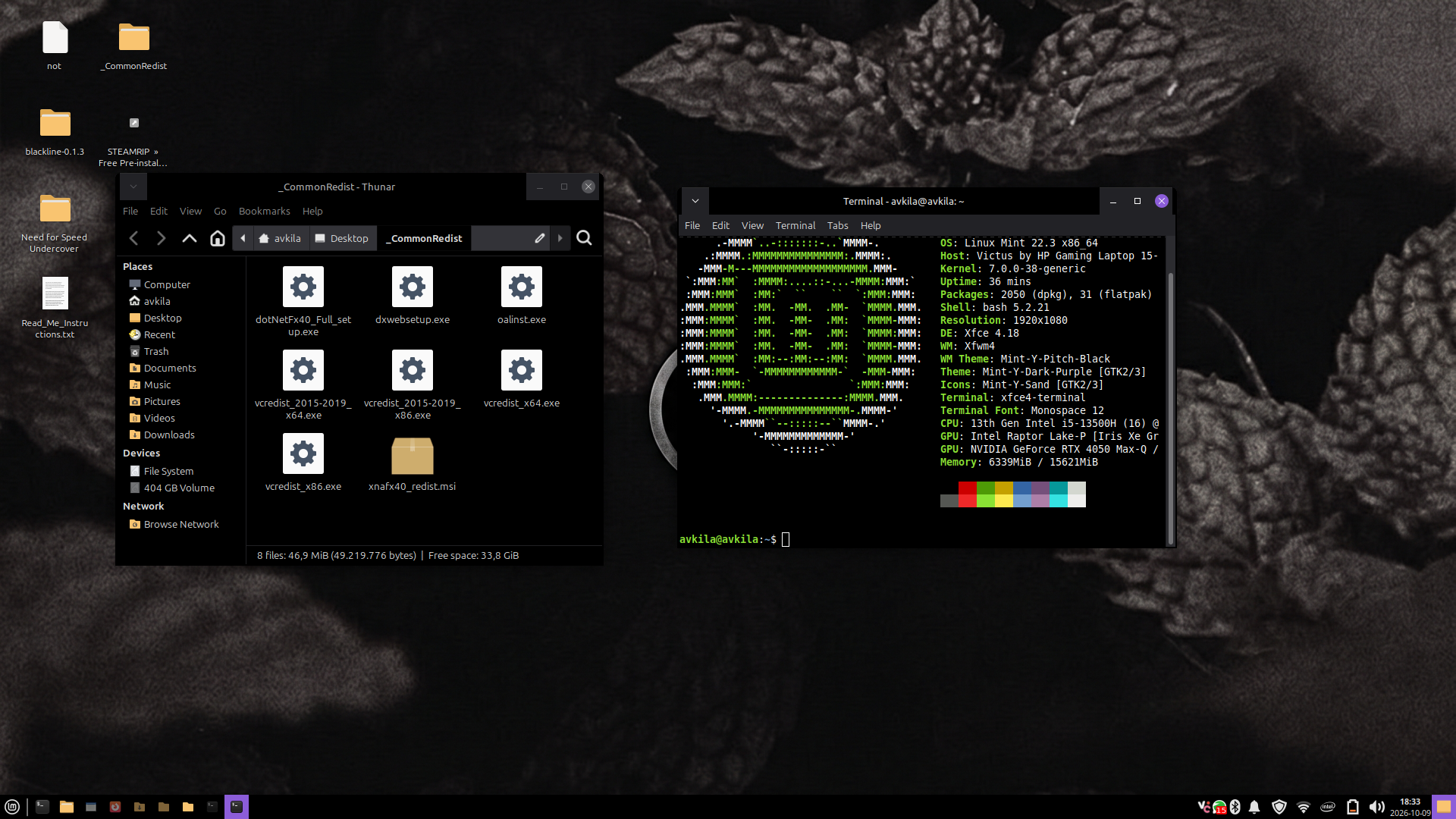Go to parent folder in Thunar
Viewport: 1456px width, 819px height.
click(x=190, y=238)
